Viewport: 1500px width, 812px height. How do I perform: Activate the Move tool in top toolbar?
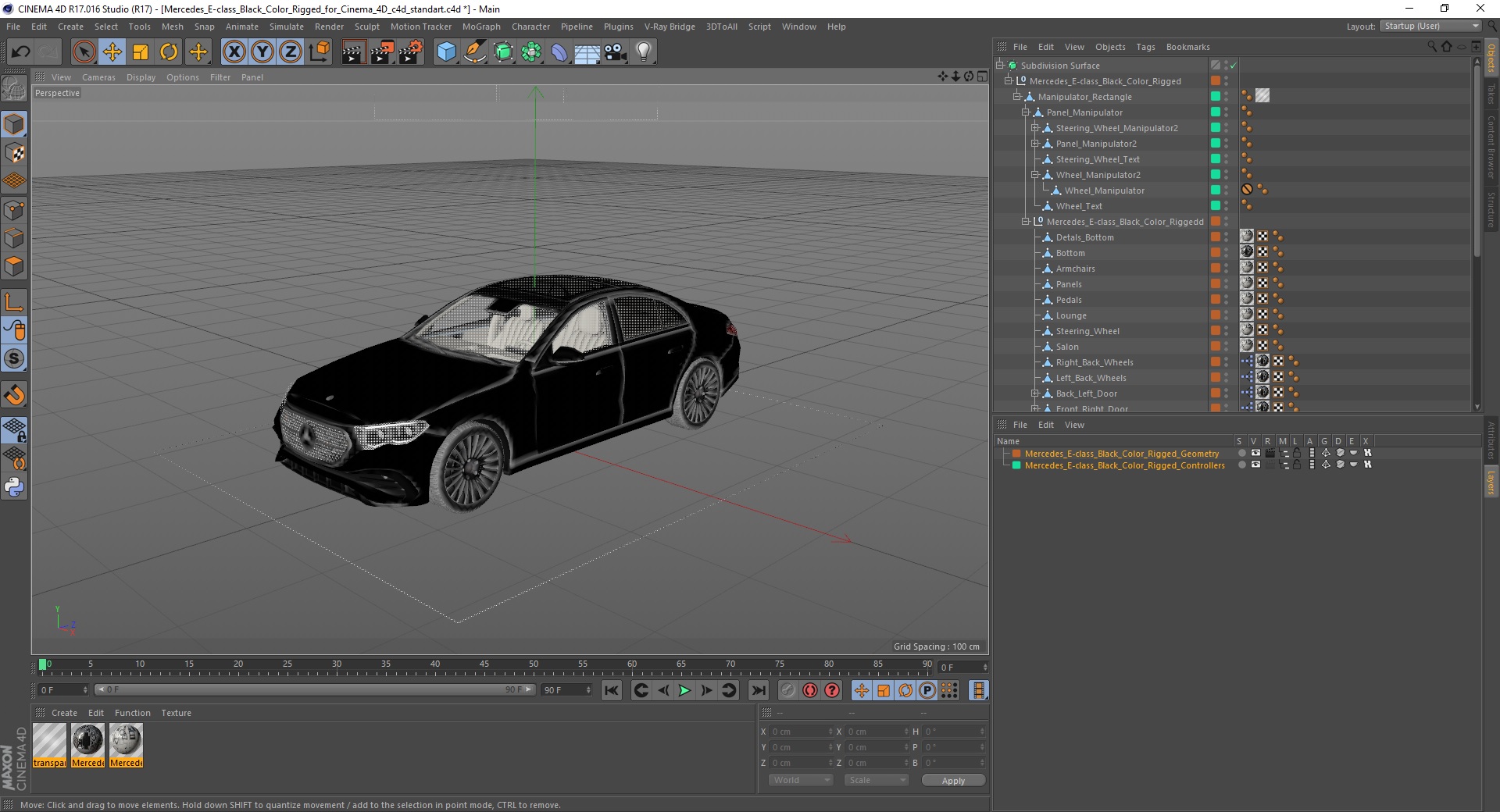pyautogui.click(x=112, y=52)
